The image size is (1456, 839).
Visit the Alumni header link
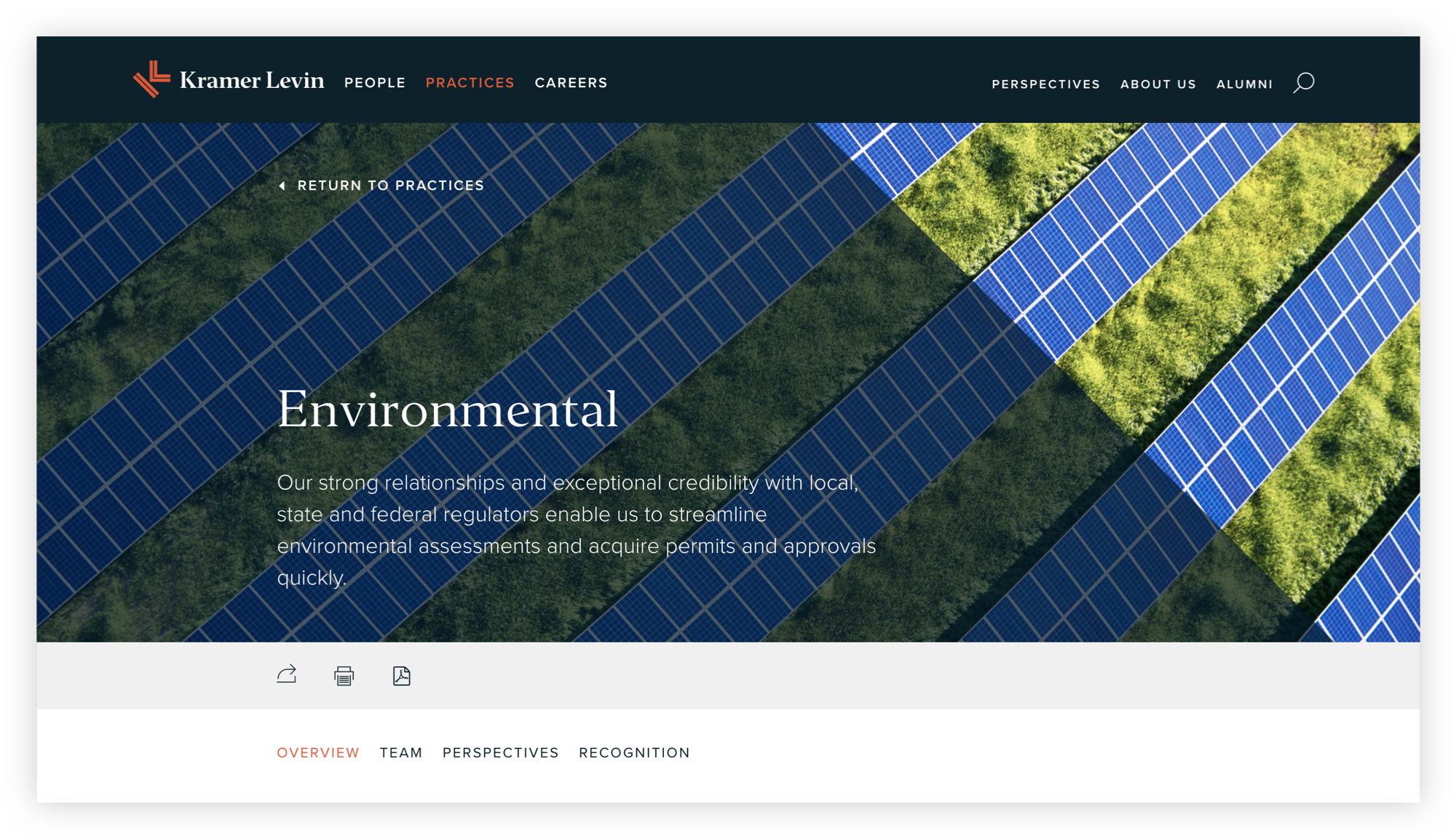(1244, 84)
